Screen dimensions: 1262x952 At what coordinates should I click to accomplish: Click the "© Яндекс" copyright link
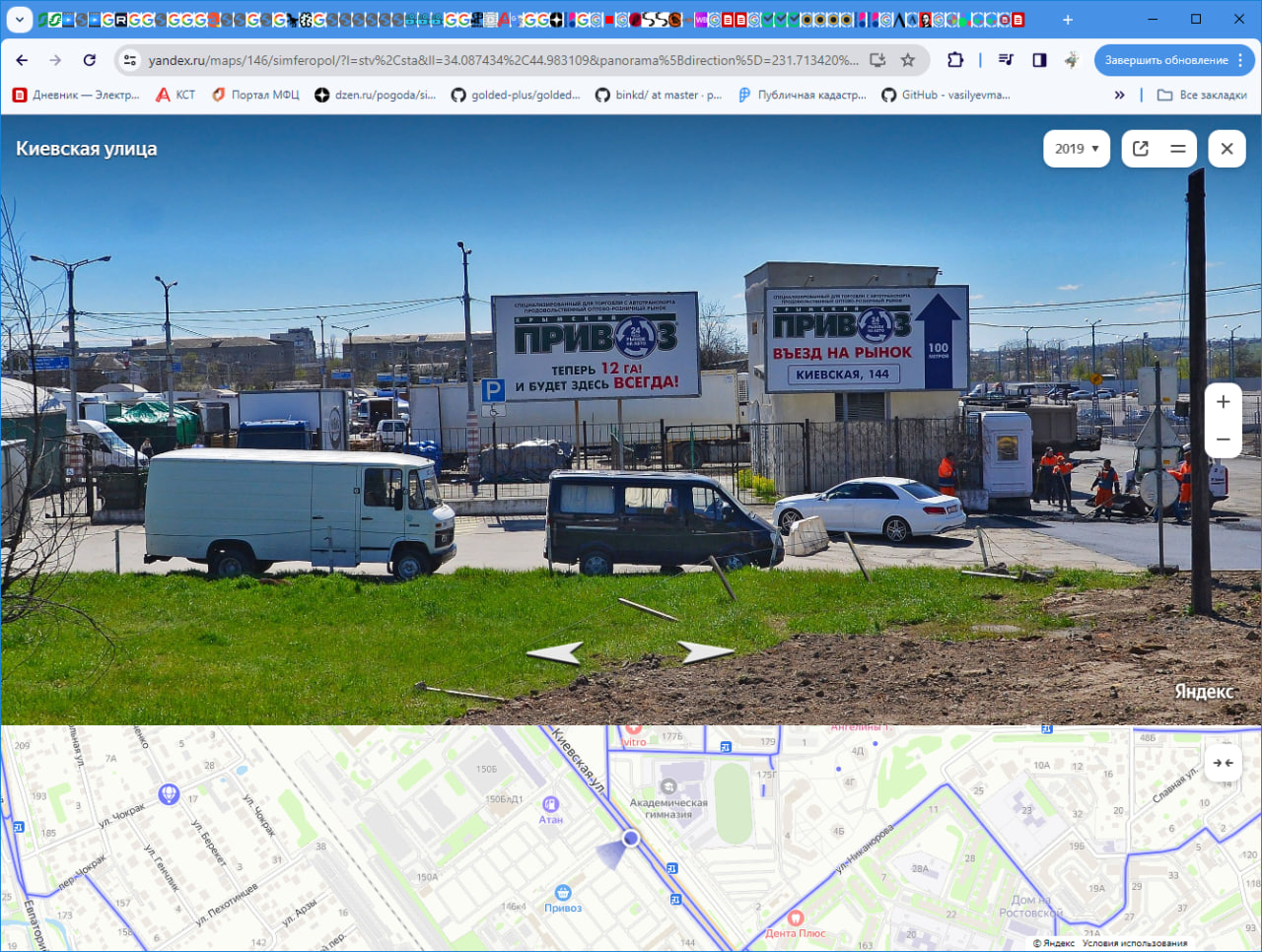[1054, 944]
